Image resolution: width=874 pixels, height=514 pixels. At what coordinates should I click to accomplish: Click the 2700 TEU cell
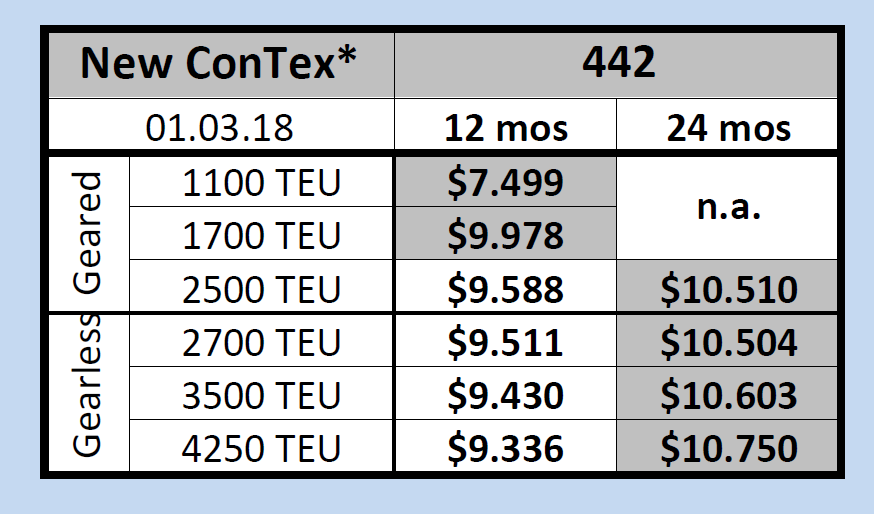[x=262, y=342]
